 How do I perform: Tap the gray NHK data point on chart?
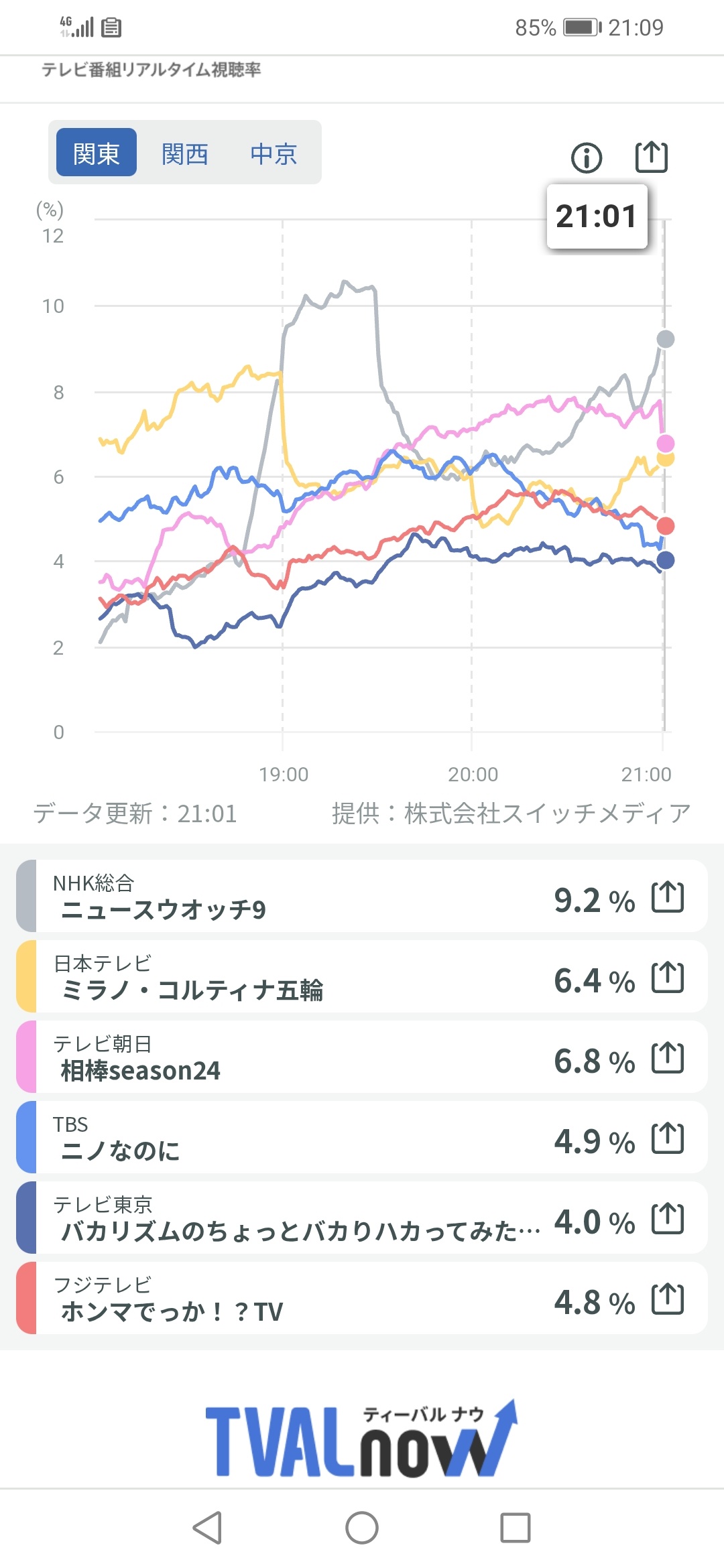(x=665, y=339)
